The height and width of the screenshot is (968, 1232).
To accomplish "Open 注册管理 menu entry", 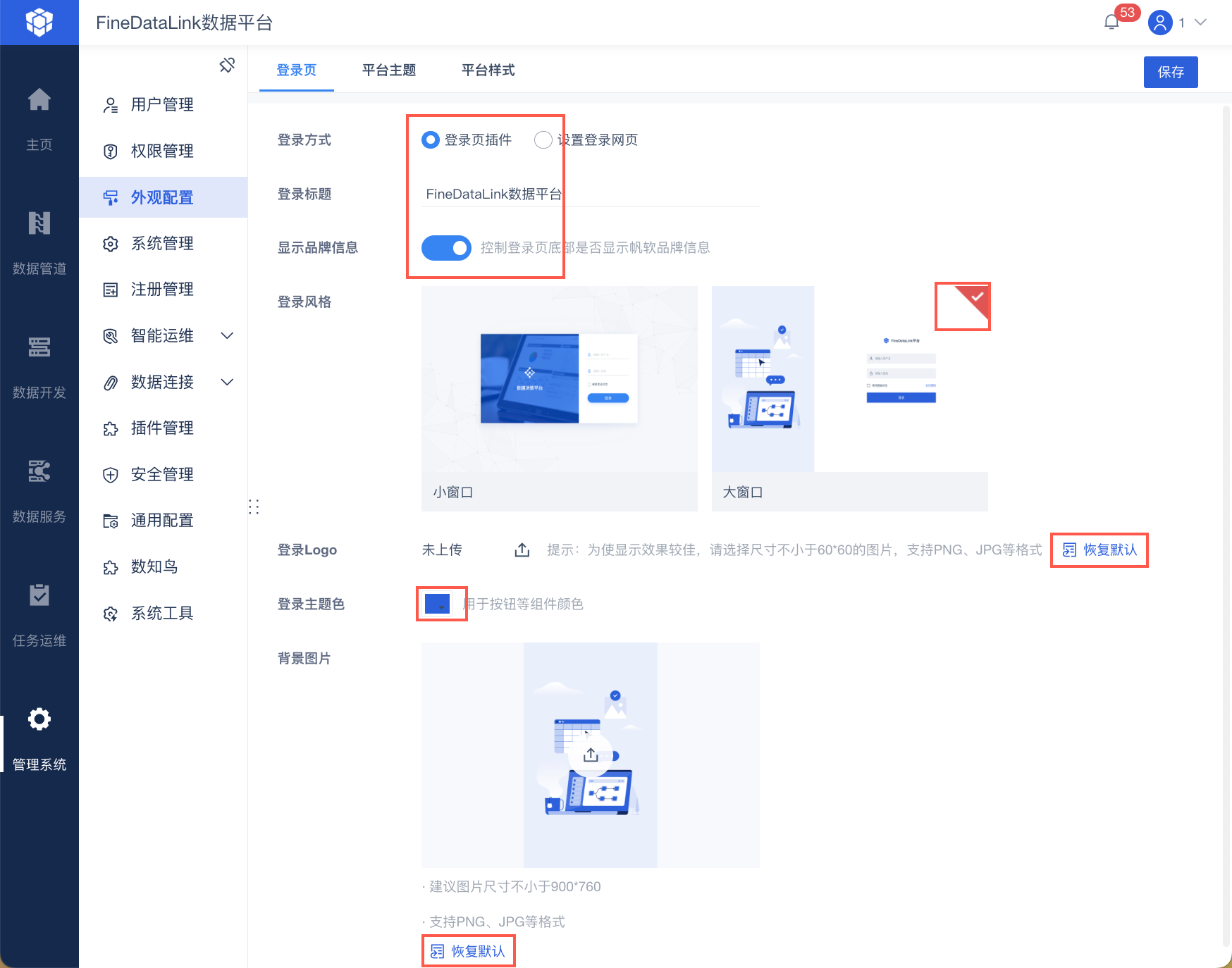I will coord(163,290).
